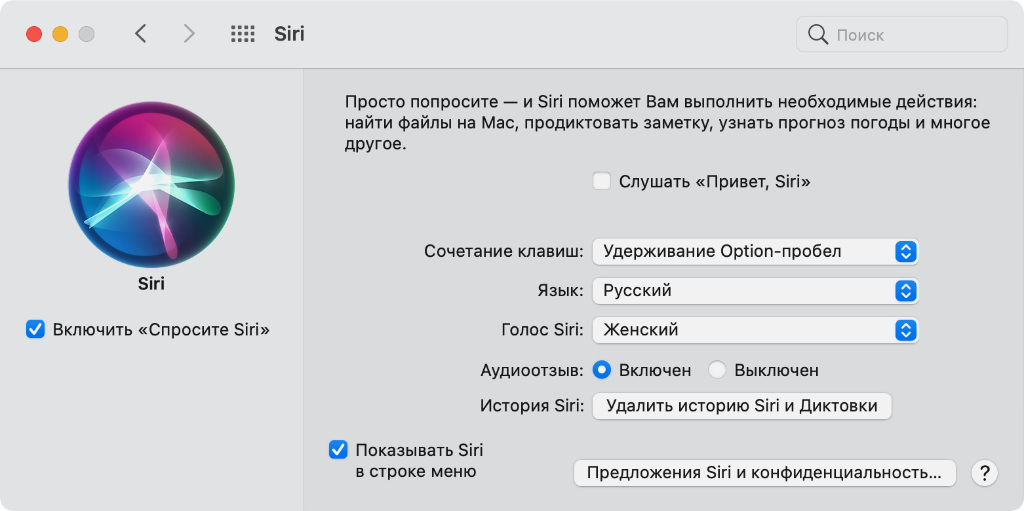Open help with the question mark button
The width and height of the screenshot is (1024, 511).
click(x=985, y=473)
